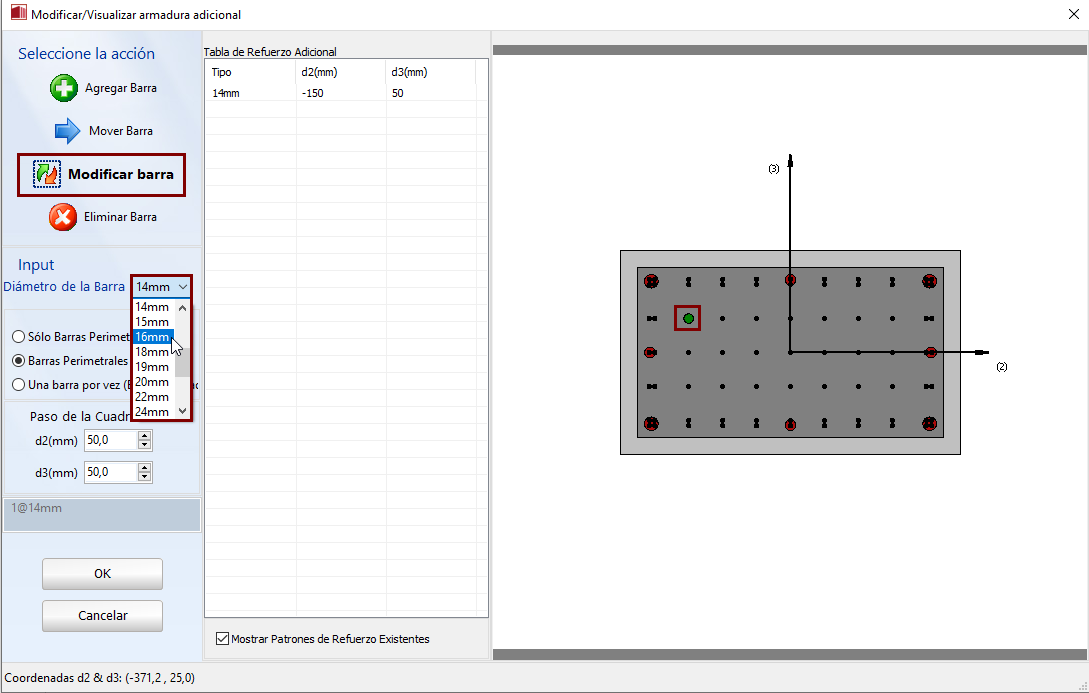Choose 16mm from the diameter list
This screenshot has width=1089, height=693.
pos(152,337)
